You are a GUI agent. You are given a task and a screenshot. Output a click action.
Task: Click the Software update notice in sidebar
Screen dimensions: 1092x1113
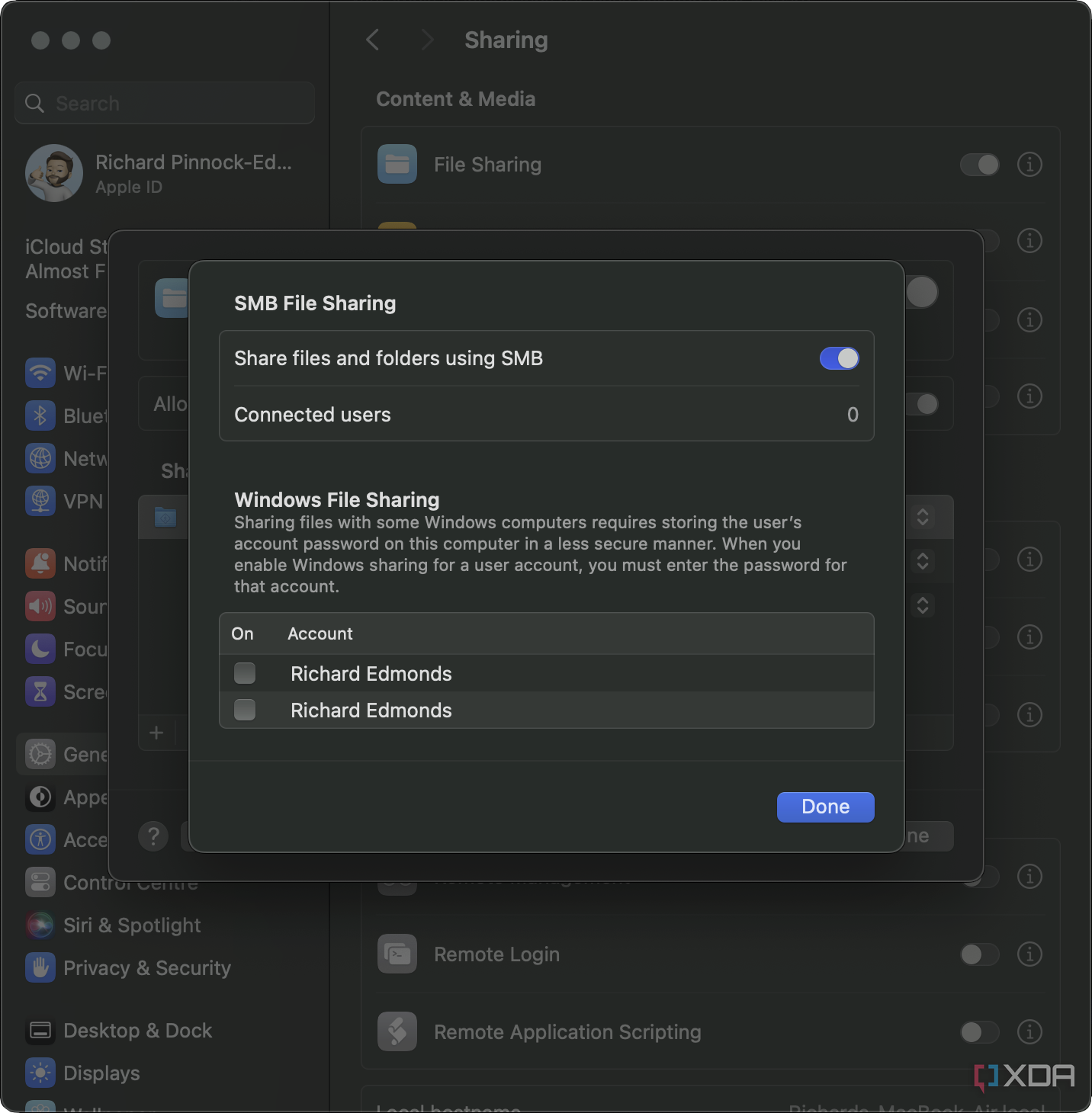click(66, 310)
